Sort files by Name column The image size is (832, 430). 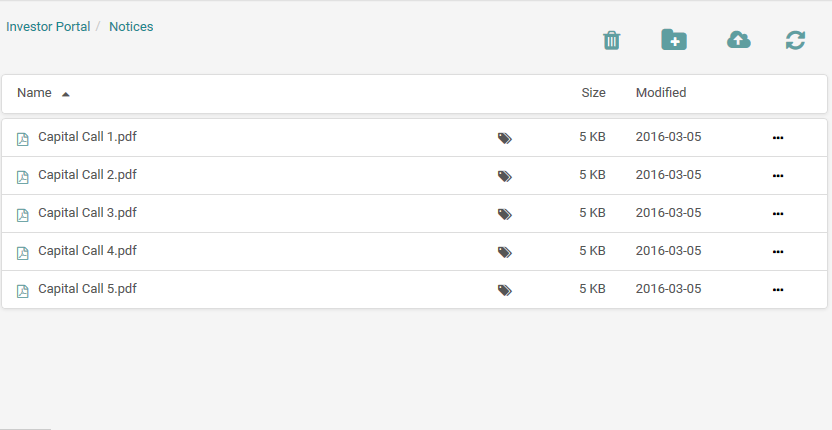pos(35,93)
